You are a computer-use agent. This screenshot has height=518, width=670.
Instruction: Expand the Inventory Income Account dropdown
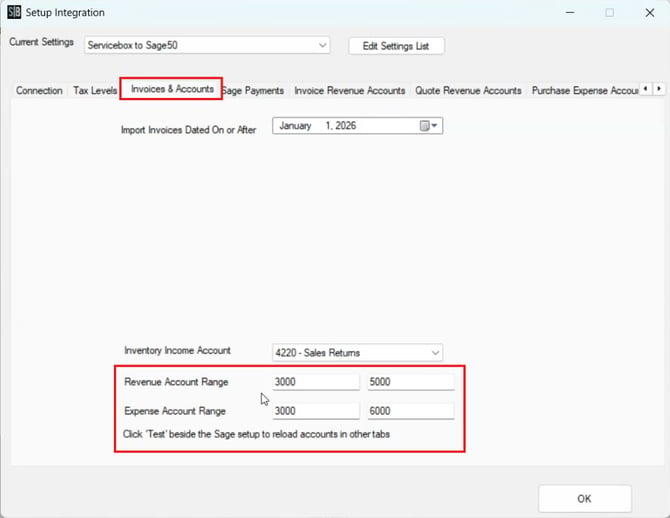coord(435,353)
